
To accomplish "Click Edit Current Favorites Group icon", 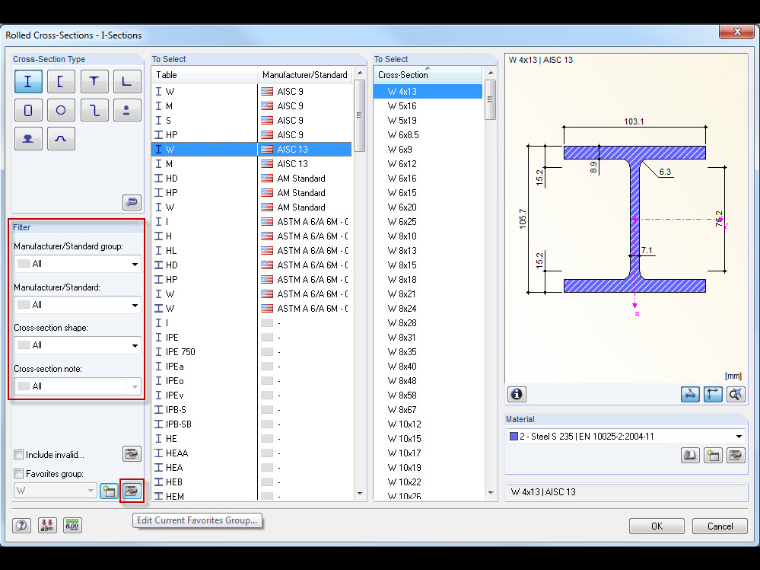I will 132,491.
